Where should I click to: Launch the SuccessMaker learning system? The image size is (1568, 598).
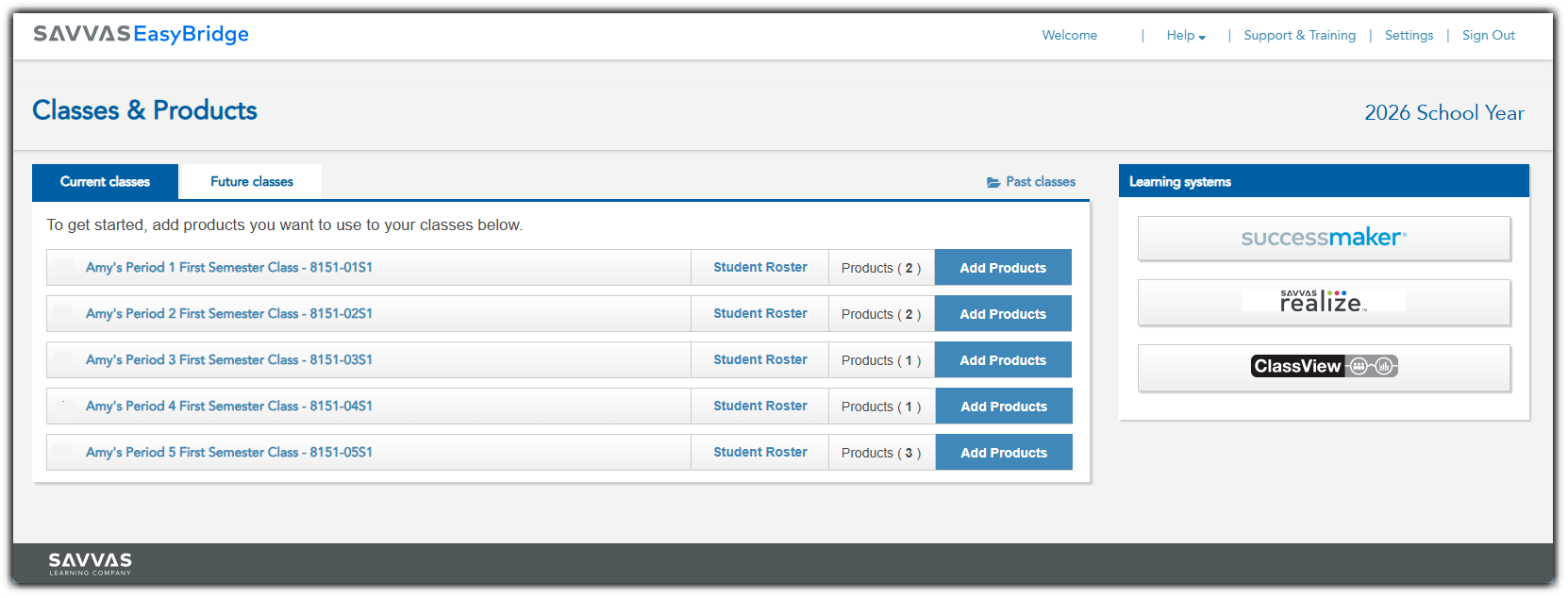1324,238
